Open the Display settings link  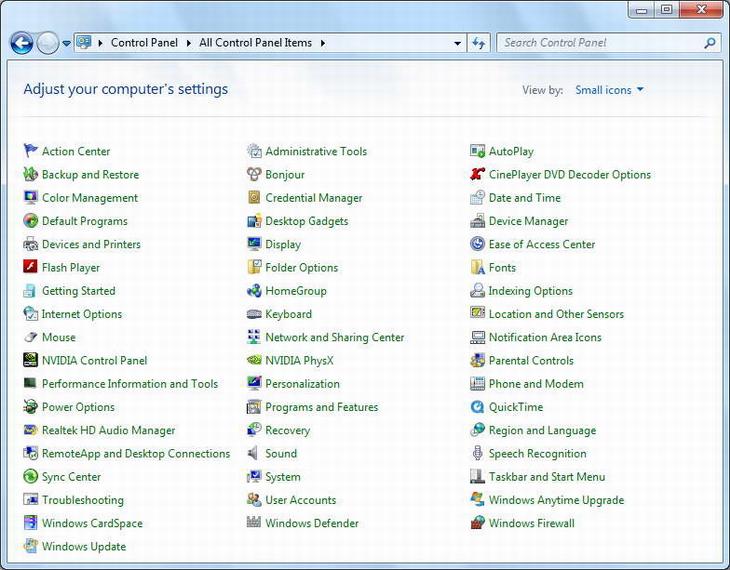(283, 244)
